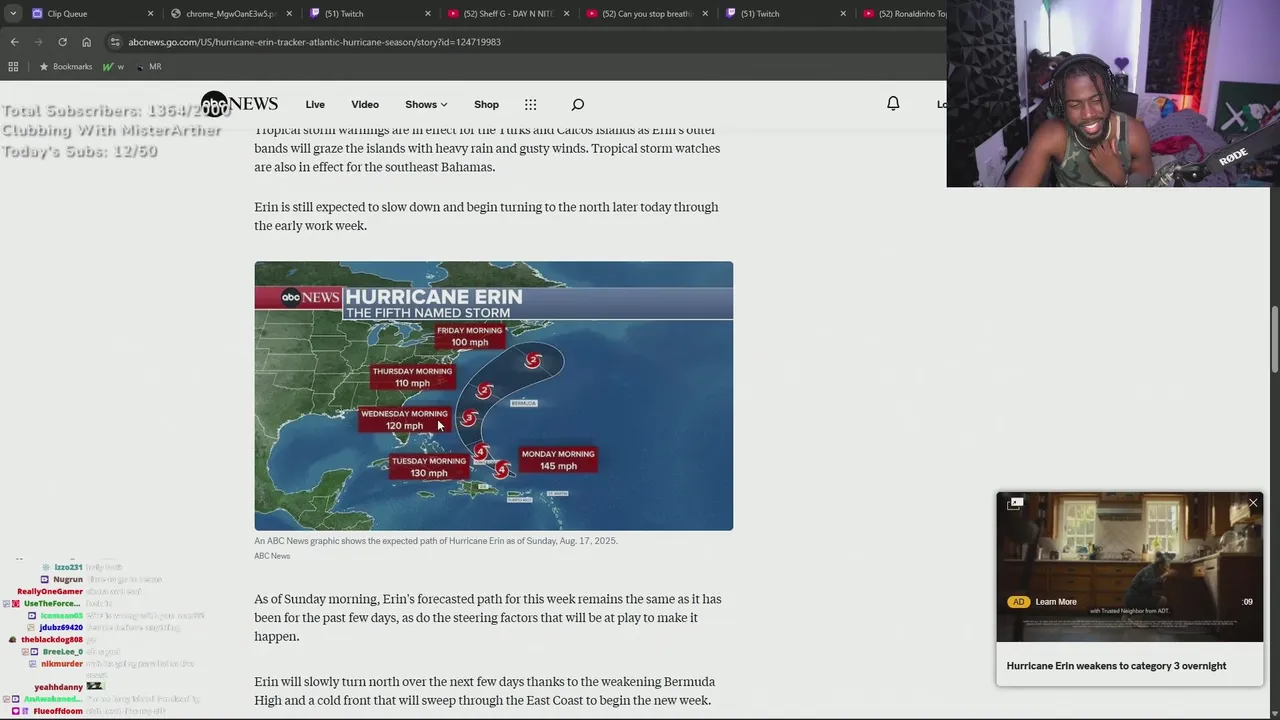Open the green 'w' bookmark
1280x720 pixels.
[113, 67]
